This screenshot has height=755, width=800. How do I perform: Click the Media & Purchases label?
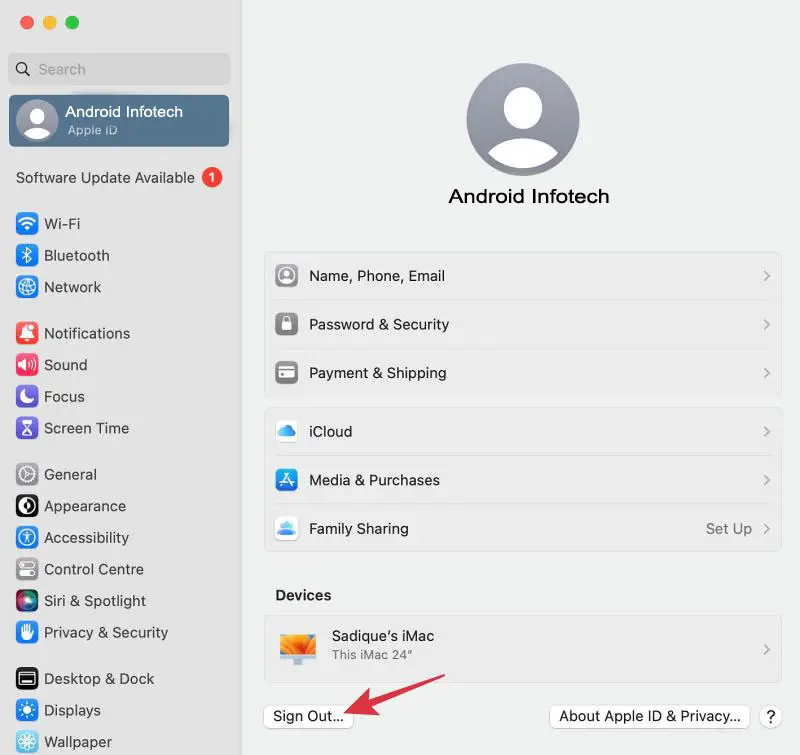tap(374, 480)
